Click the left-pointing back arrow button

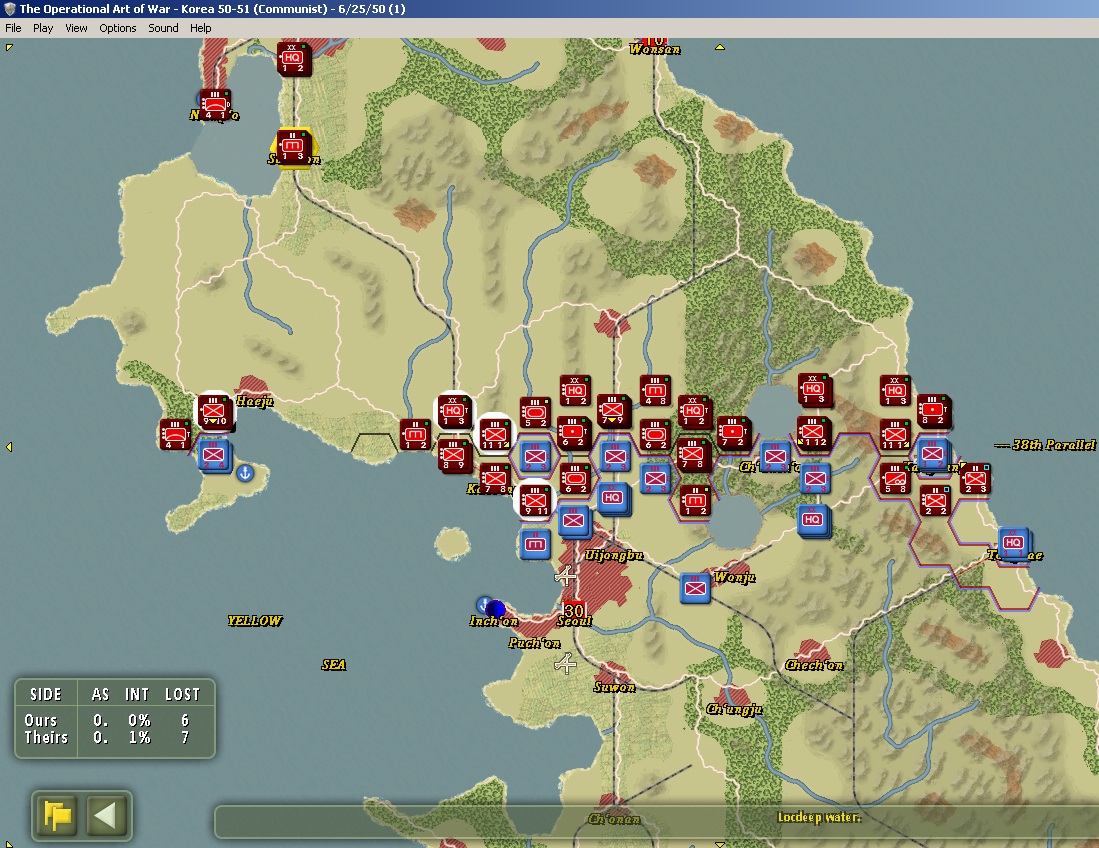tap(107, 816)
